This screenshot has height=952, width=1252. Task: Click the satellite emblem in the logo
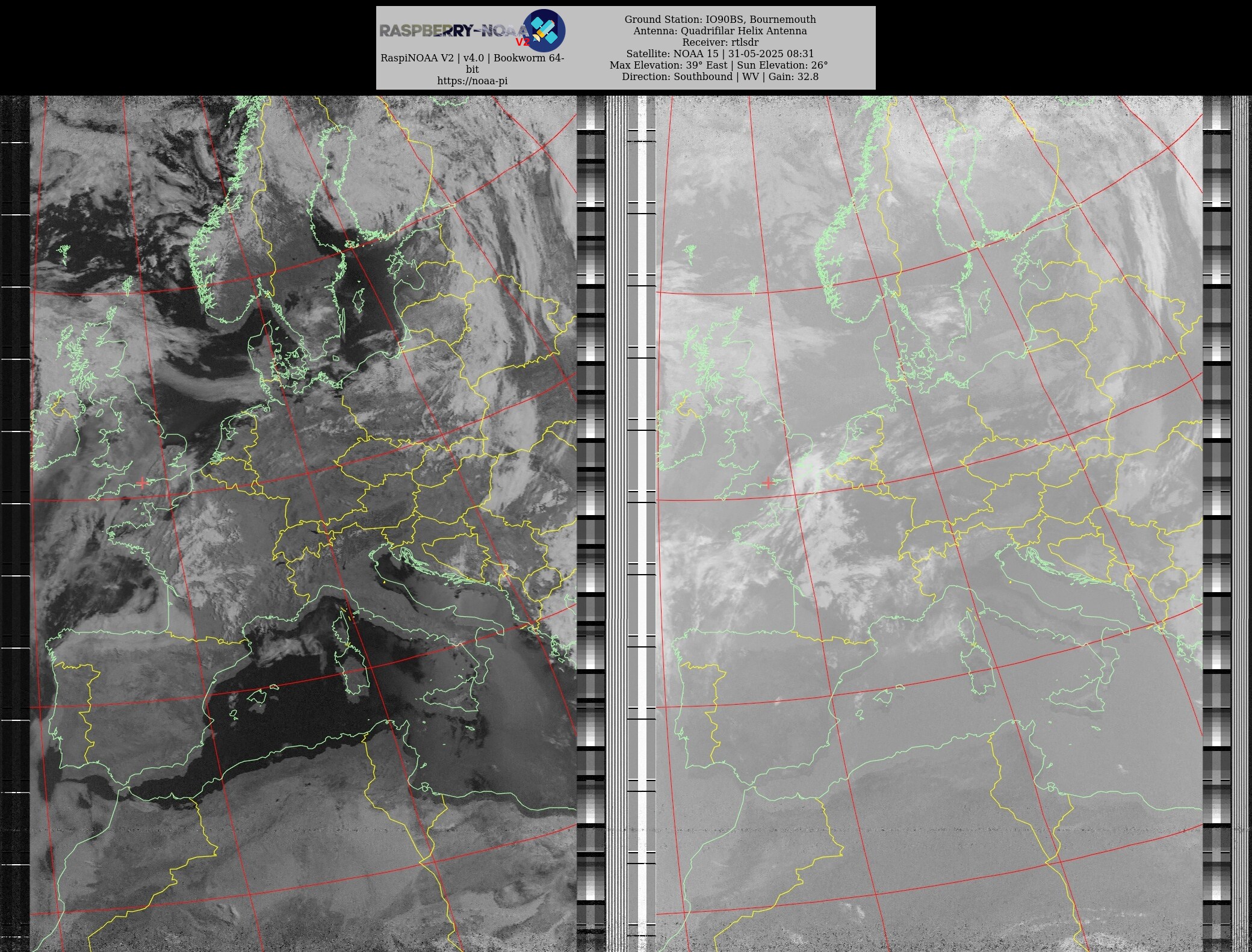(544, 31)
